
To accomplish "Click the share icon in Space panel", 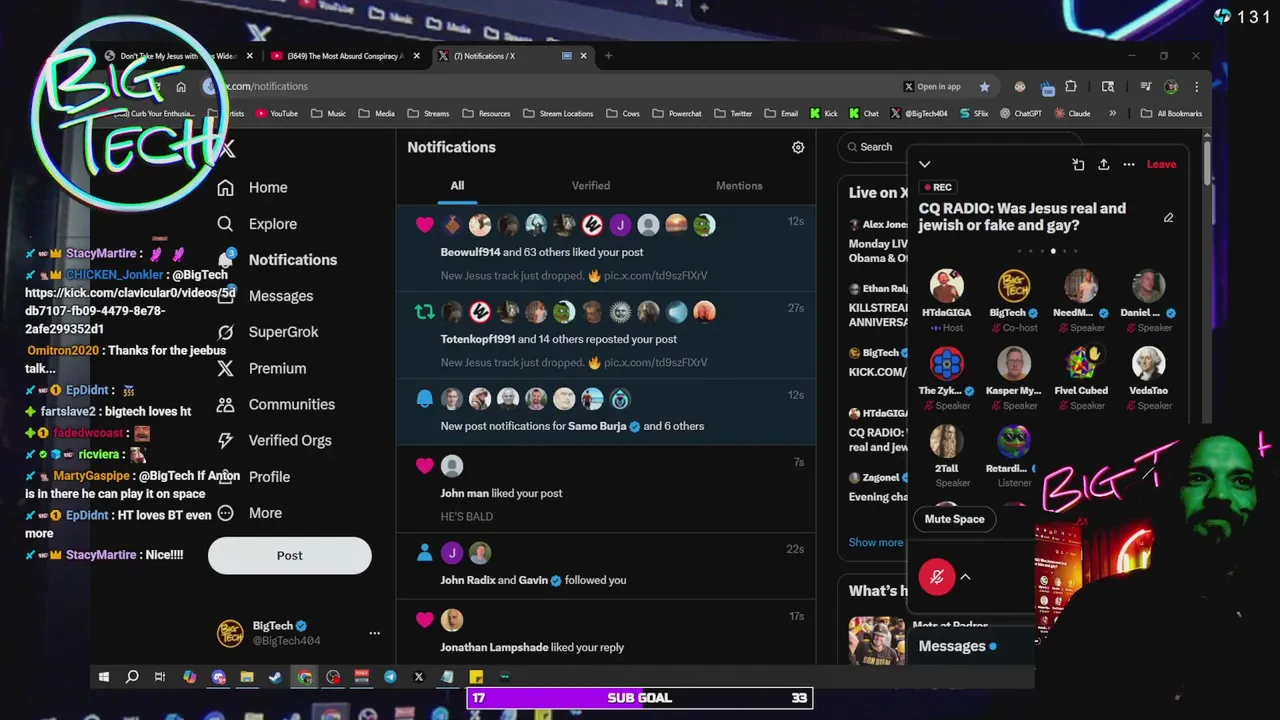I will 1104,164.
